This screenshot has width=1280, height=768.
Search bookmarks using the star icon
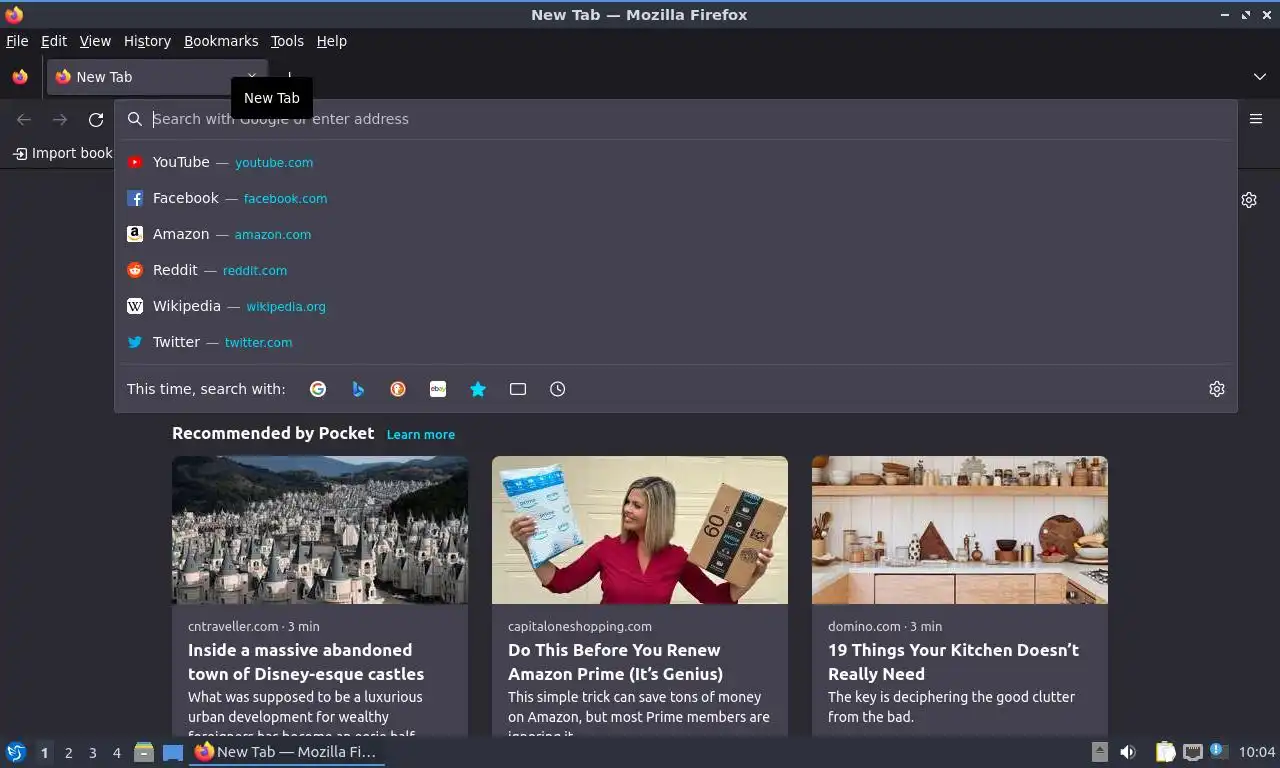pyautogui.click(x=478, y=389)
